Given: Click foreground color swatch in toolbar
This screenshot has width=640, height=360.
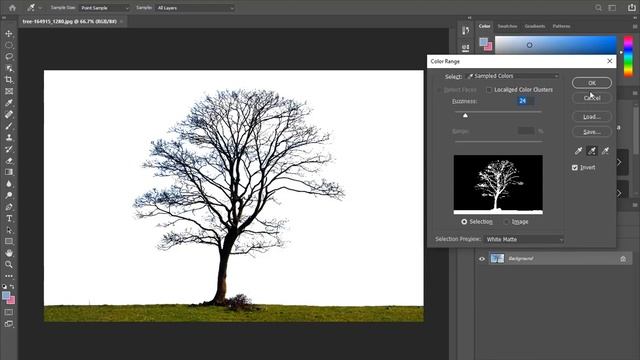Looking at the screenshot, I should [x=6, y=296].
